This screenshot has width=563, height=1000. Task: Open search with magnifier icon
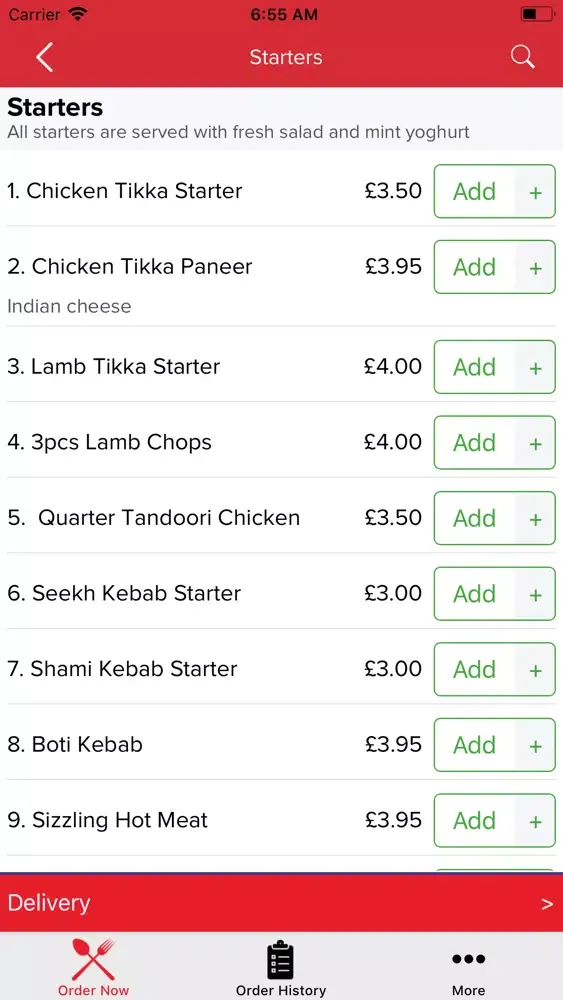coord(522,57)
